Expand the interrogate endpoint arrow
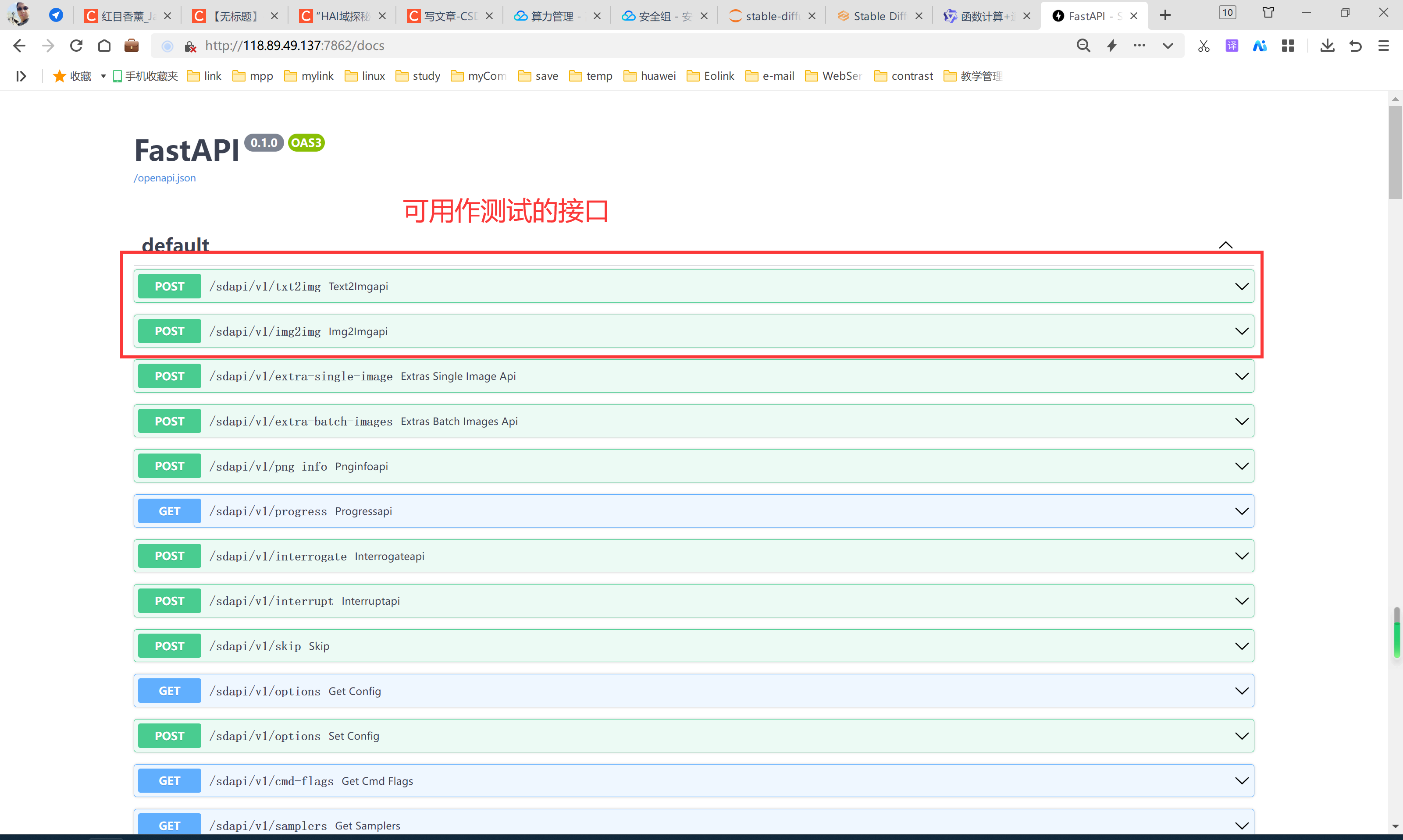 pos(1241,556)
